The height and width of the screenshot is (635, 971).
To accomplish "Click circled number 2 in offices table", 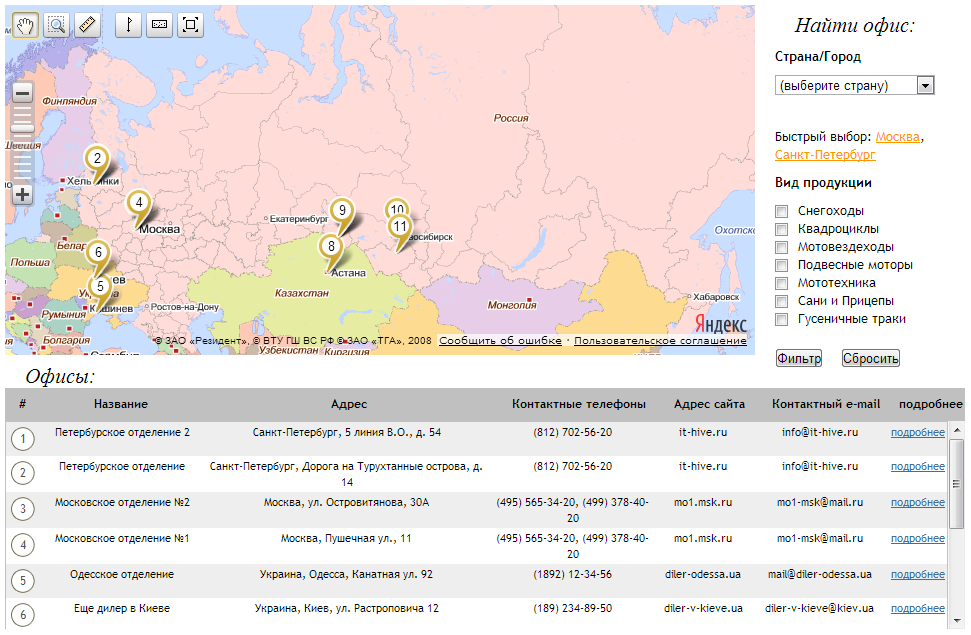I will 23,473.
